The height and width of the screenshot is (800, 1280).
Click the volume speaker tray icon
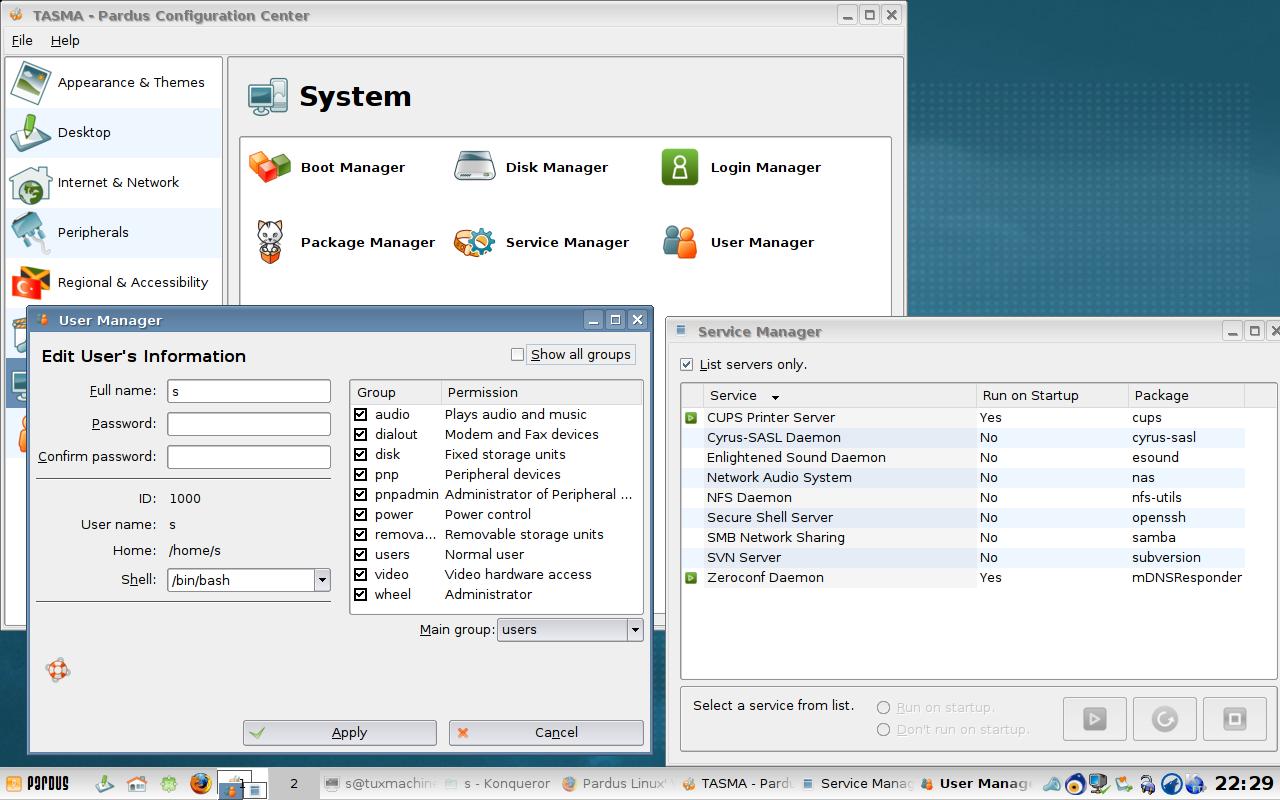[1054, 784]
